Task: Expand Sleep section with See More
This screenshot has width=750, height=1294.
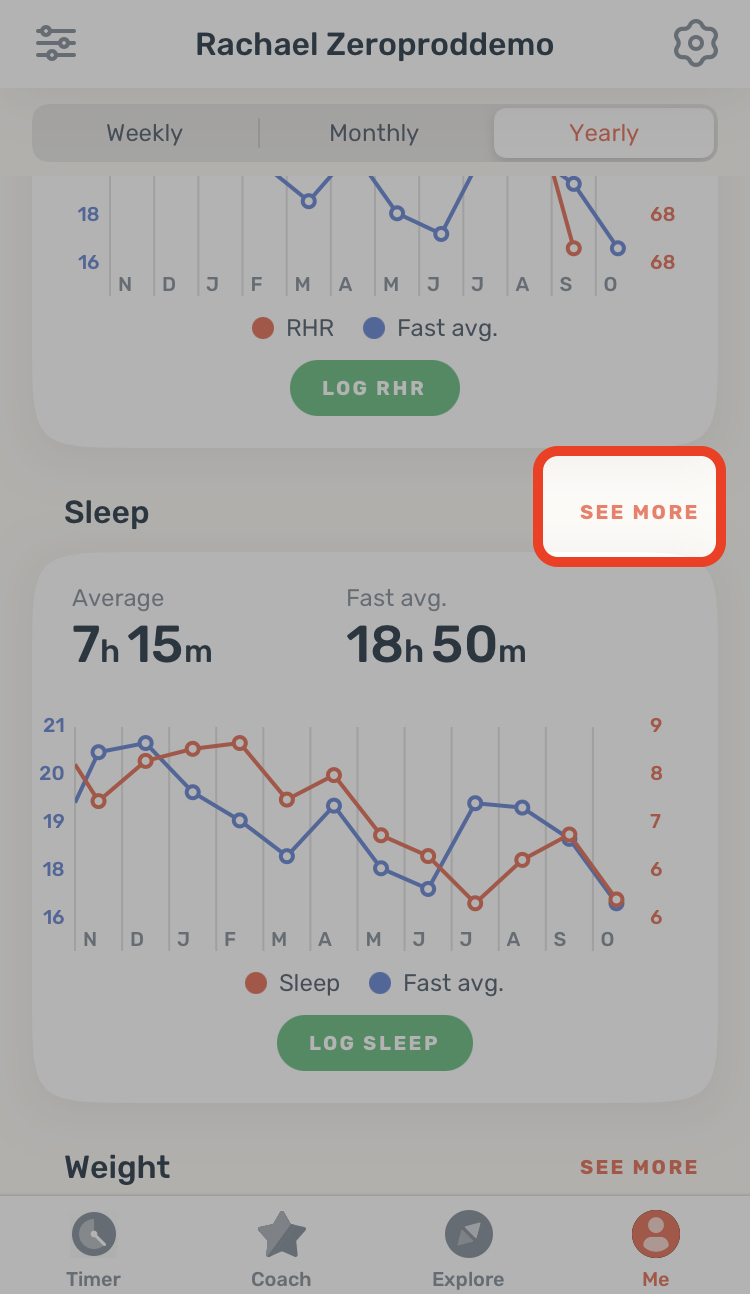Action: pos(639,512)
